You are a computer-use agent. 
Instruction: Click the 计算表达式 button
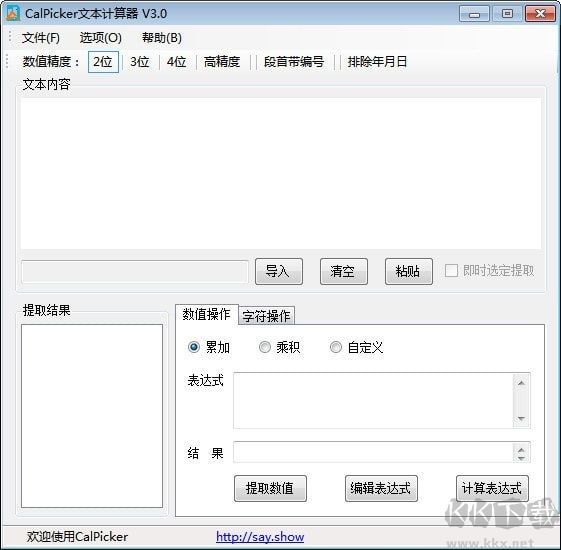(x=492, y=488)
